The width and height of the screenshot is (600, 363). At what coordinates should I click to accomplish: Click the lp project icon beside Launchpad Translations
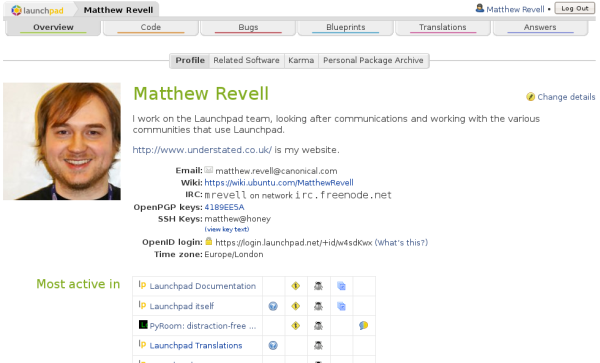coord(142,345)
